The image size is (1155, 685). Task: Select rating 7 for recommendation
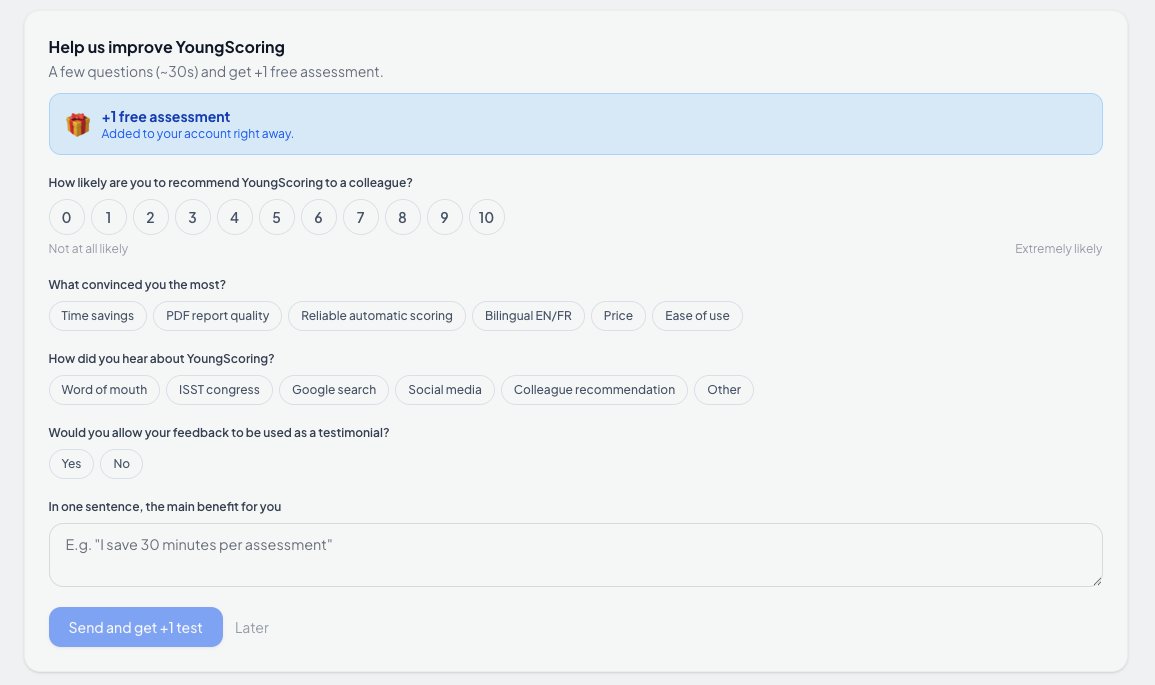(360, 217)
